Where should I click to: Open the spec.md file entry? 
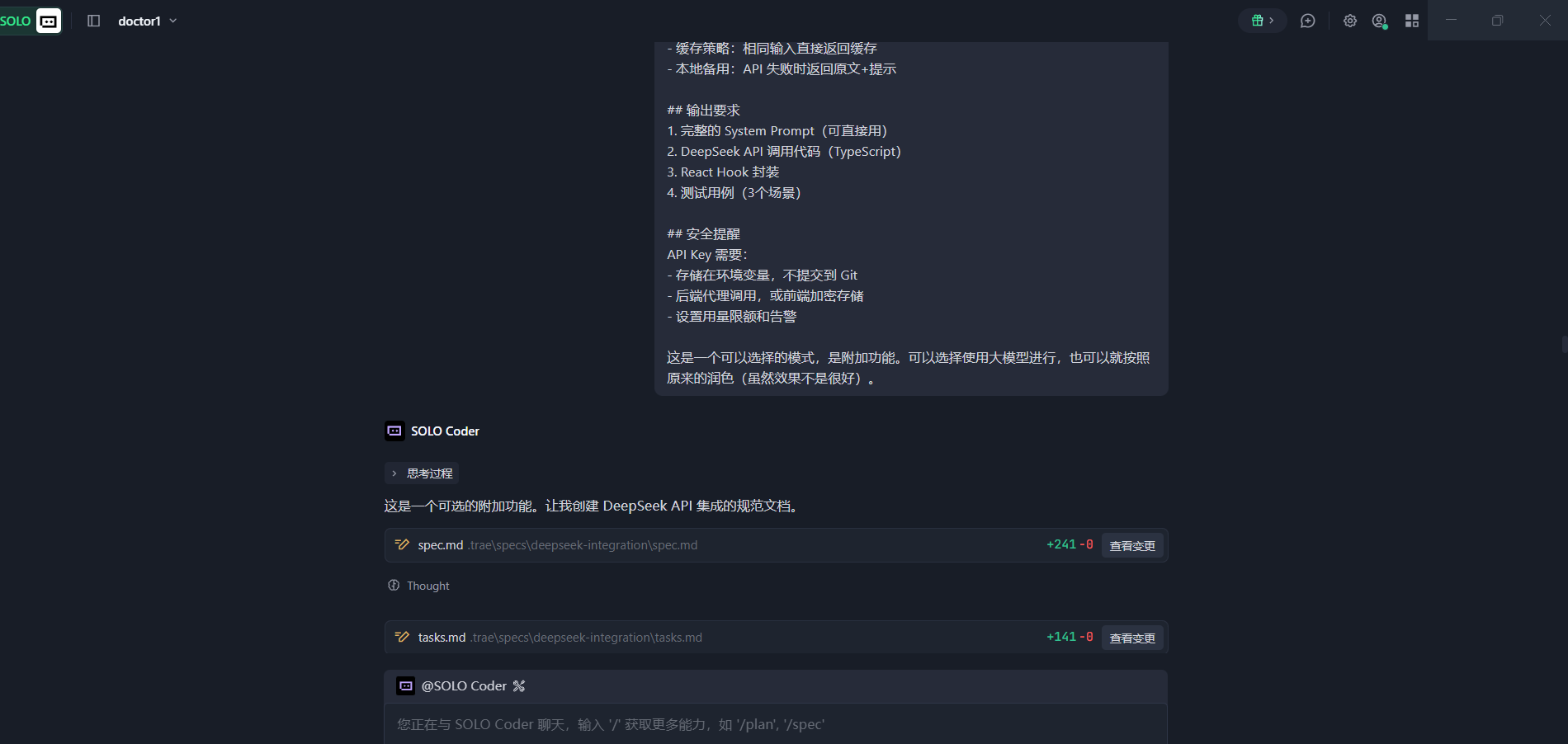coord(440,545)
